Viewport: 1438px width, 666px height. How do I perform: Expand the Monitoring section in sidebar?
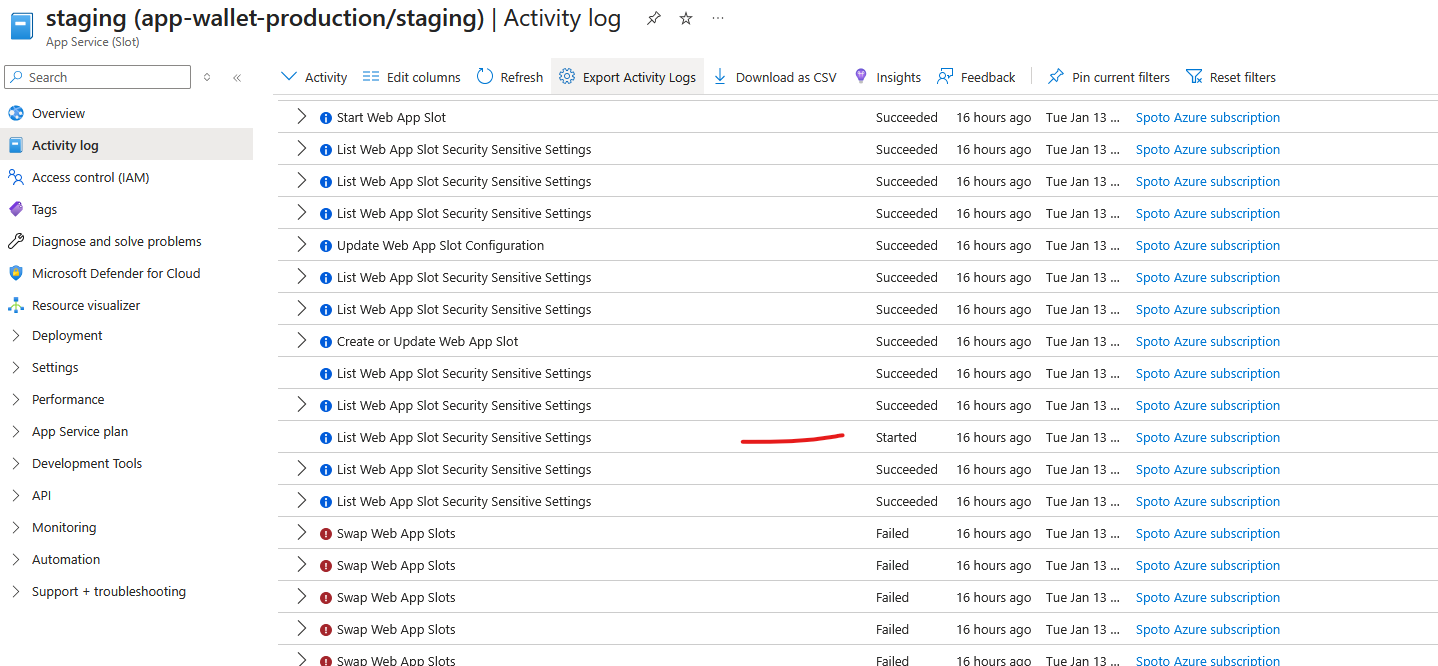point(15,527)
